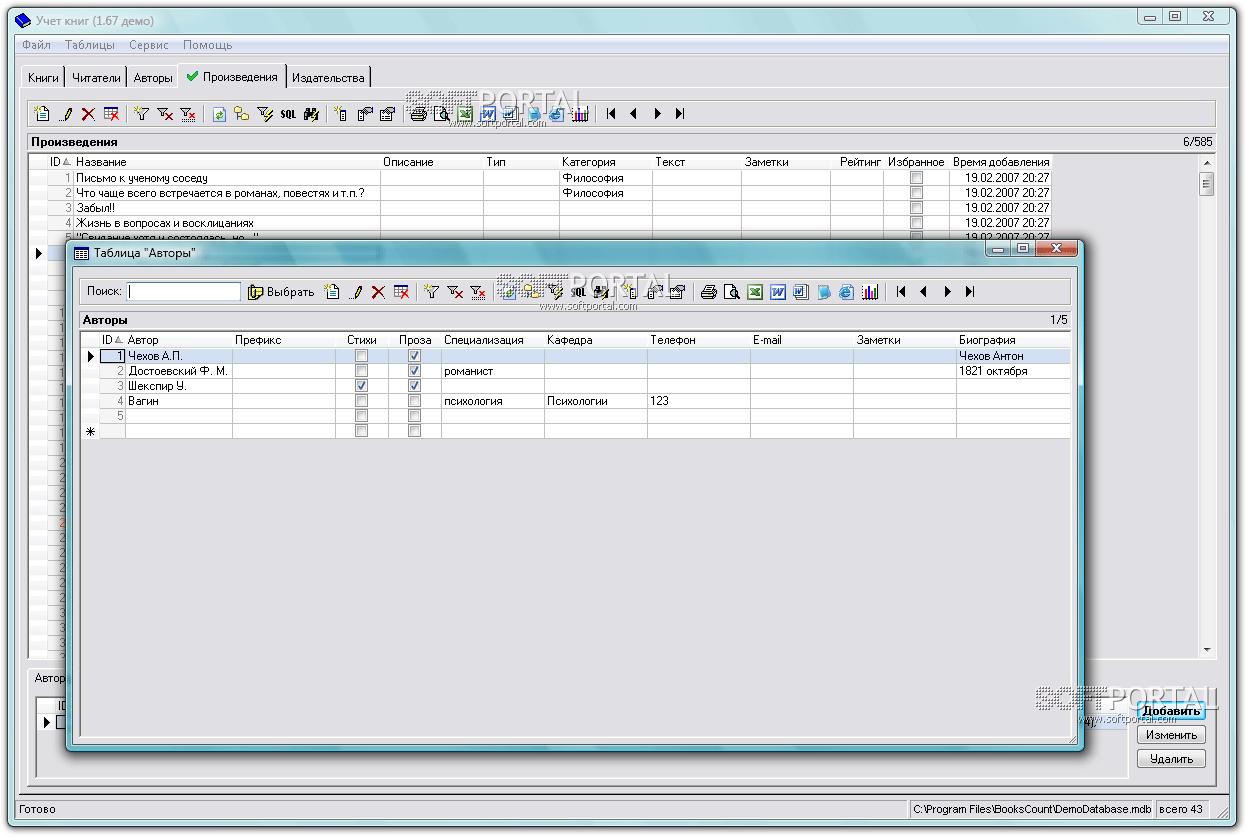
Task: Toggle the Стихи checkbox for Шекспир У.
Action: tap(362, 386)
